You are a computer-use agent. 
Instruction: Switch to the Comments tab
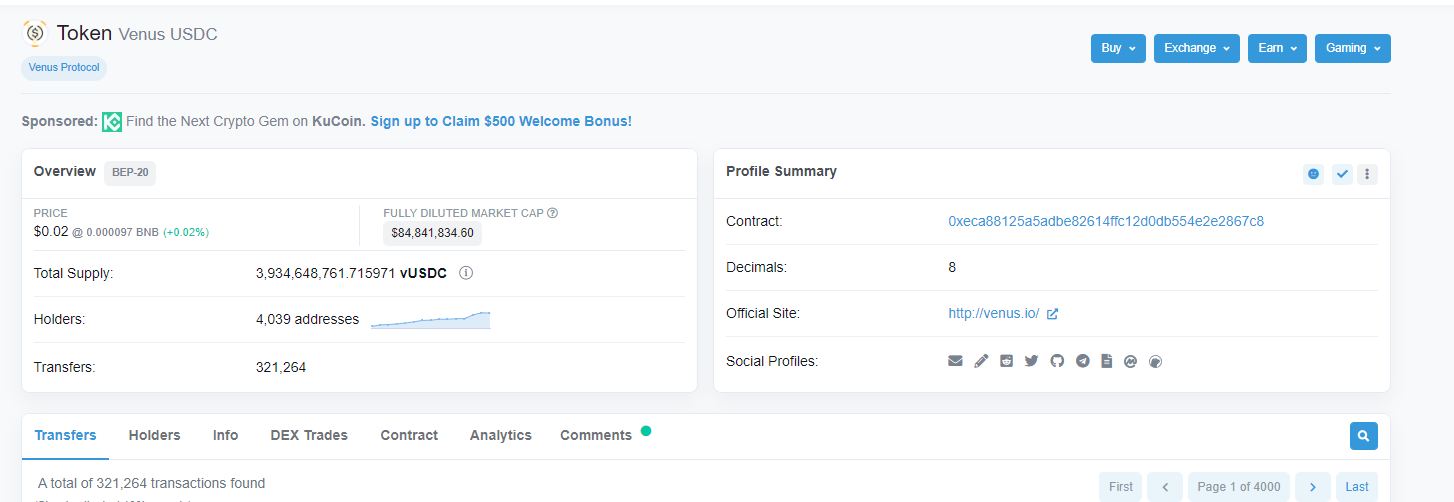point(596,435)
